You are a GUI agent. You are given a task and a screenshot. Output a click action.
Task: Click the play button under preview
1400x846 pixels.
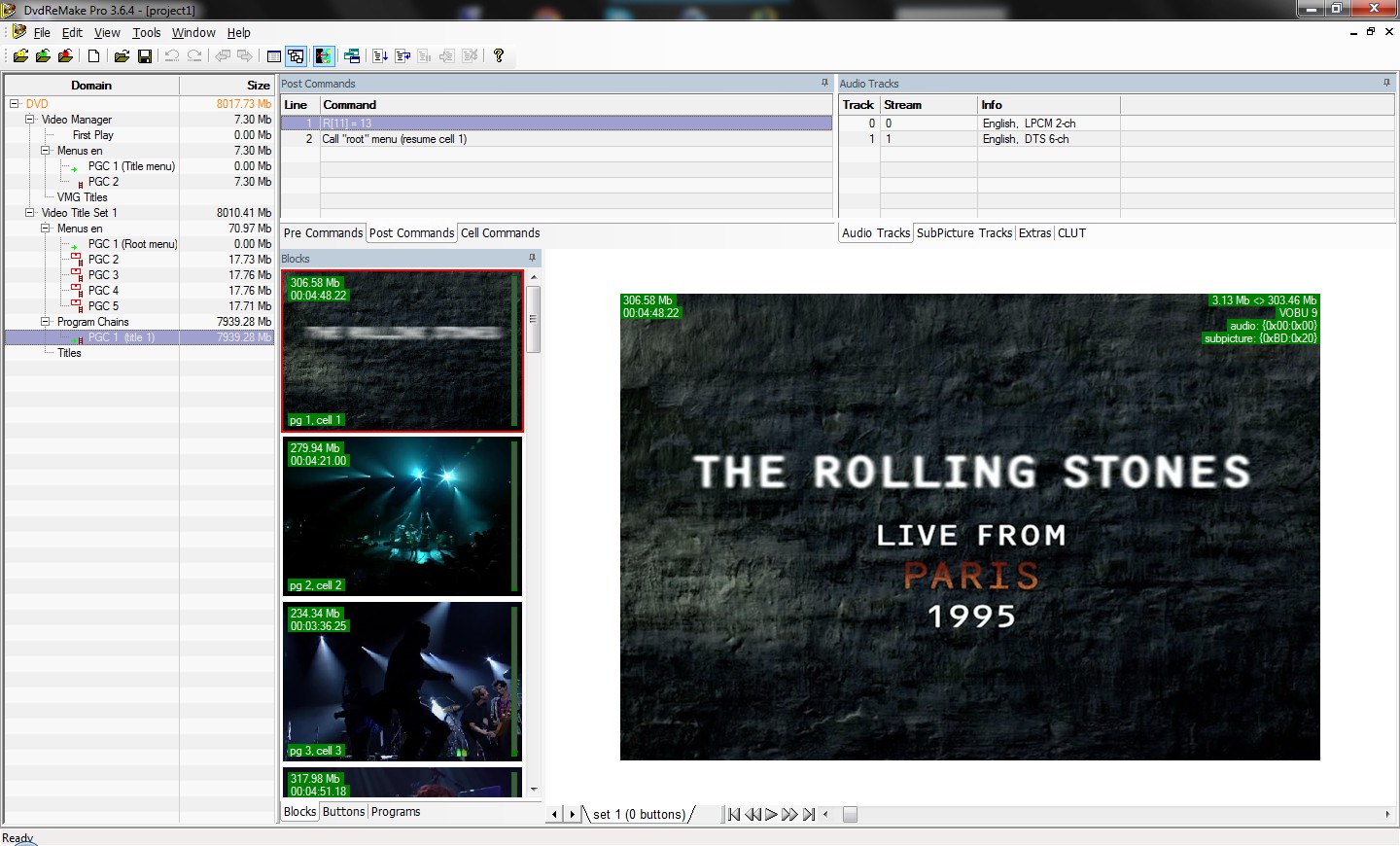771,815
